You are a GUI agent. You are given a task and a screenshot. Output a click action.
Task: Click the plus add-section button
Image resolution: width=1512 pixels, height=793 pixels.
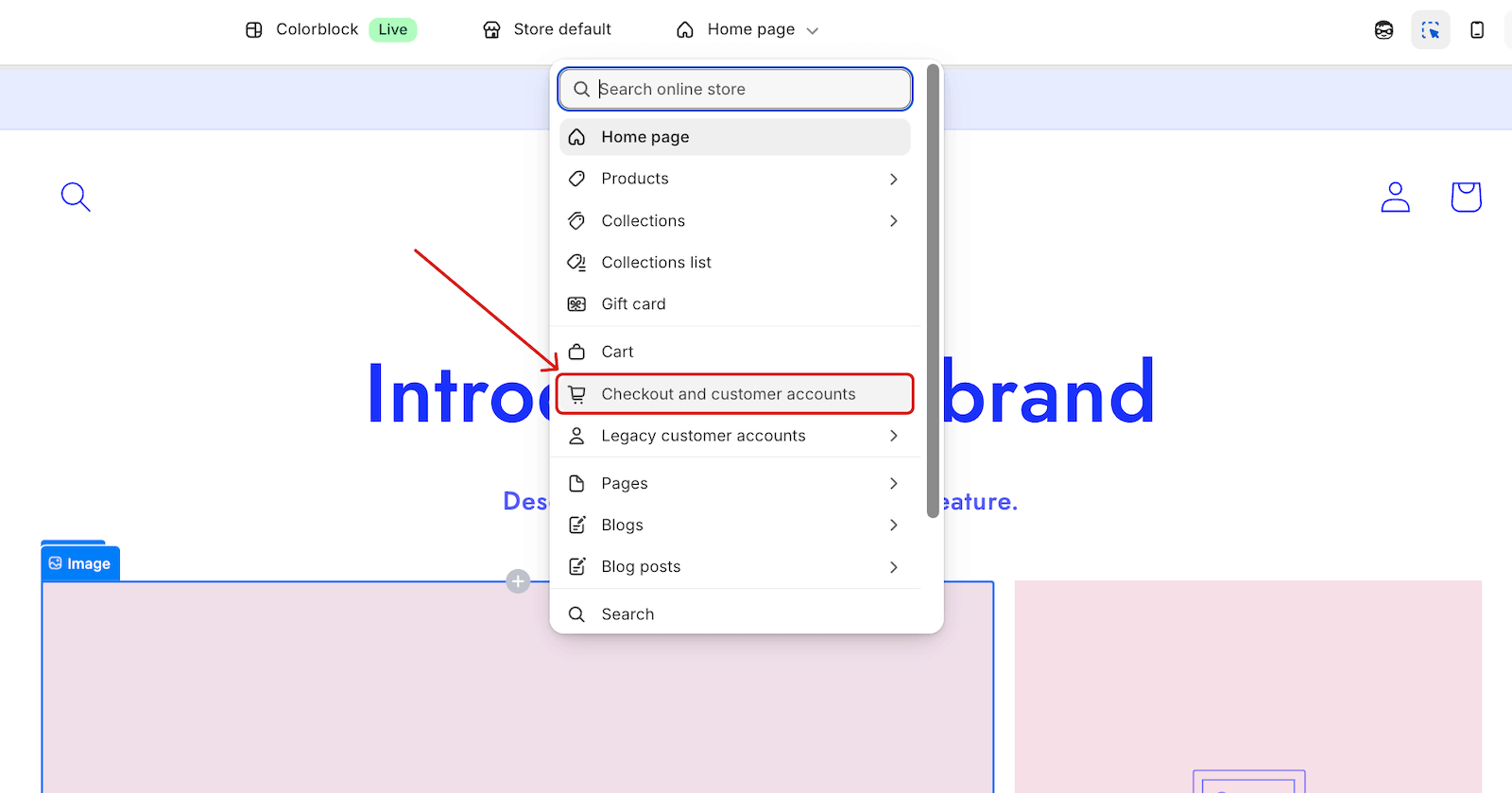pyautogui.click(x=518, y=581)
